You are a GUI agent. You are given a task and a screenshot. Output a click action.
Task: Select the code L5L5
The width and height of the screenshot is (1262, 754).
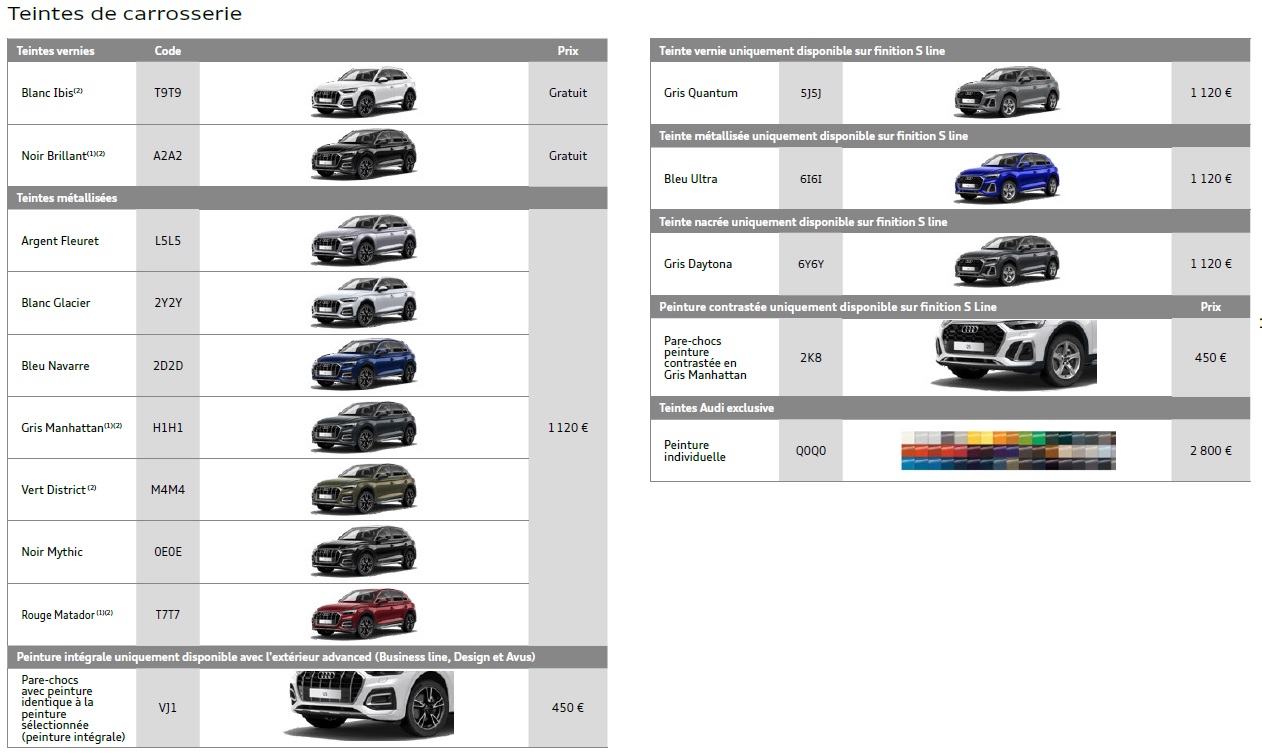168,241
